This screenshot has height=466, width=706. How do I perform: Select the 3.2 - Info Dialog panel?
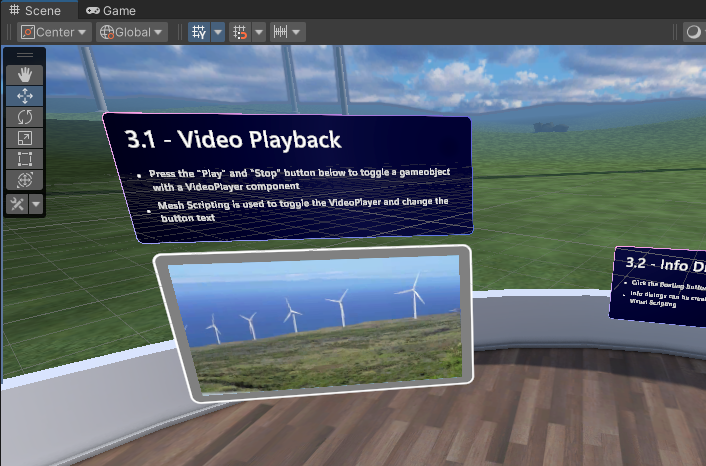[x=658, y=286]
